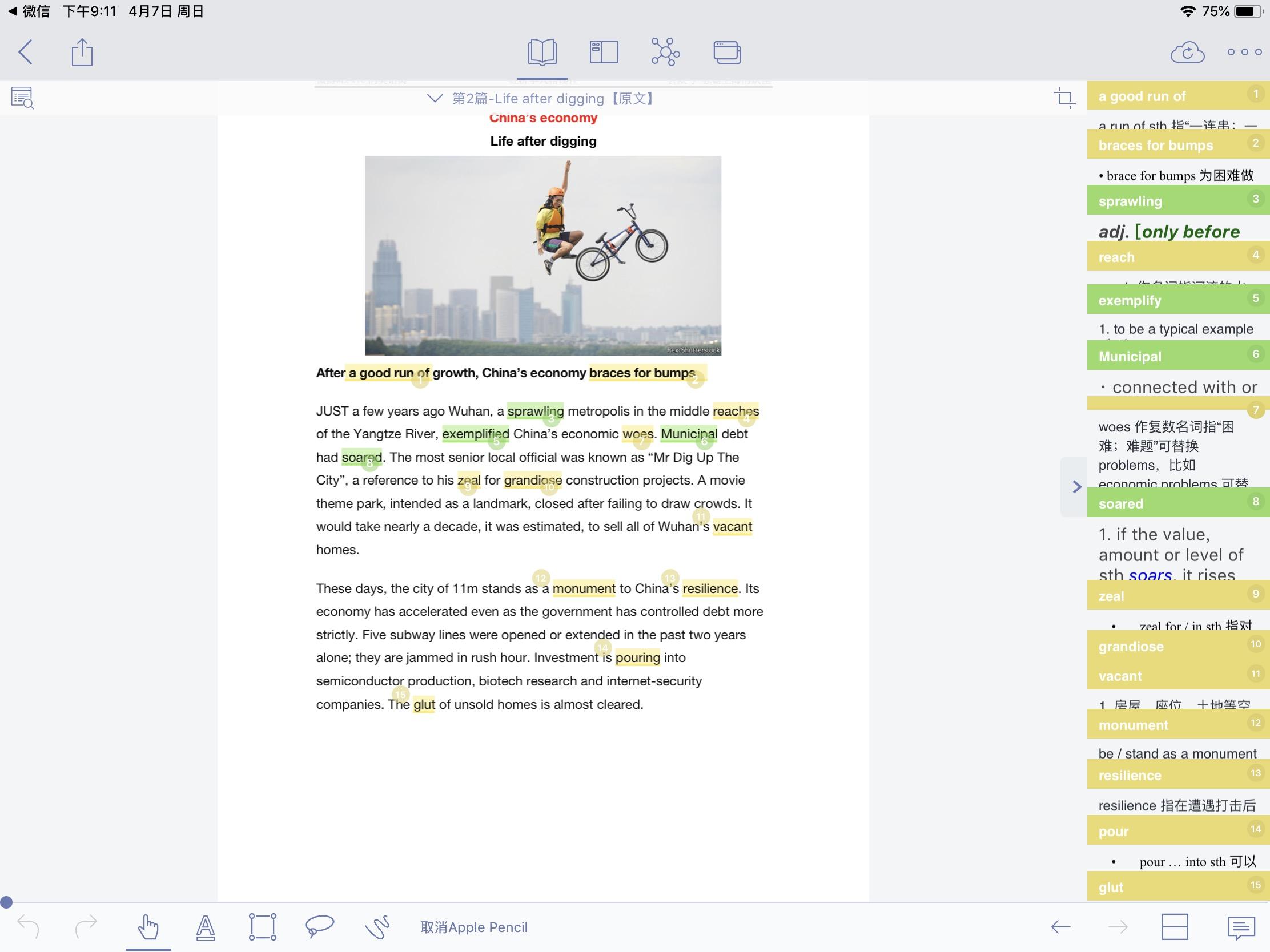This screenshot has height=952, width=1270.
Task: Tap the share/export icon
Action: click(x=82, y=52)
